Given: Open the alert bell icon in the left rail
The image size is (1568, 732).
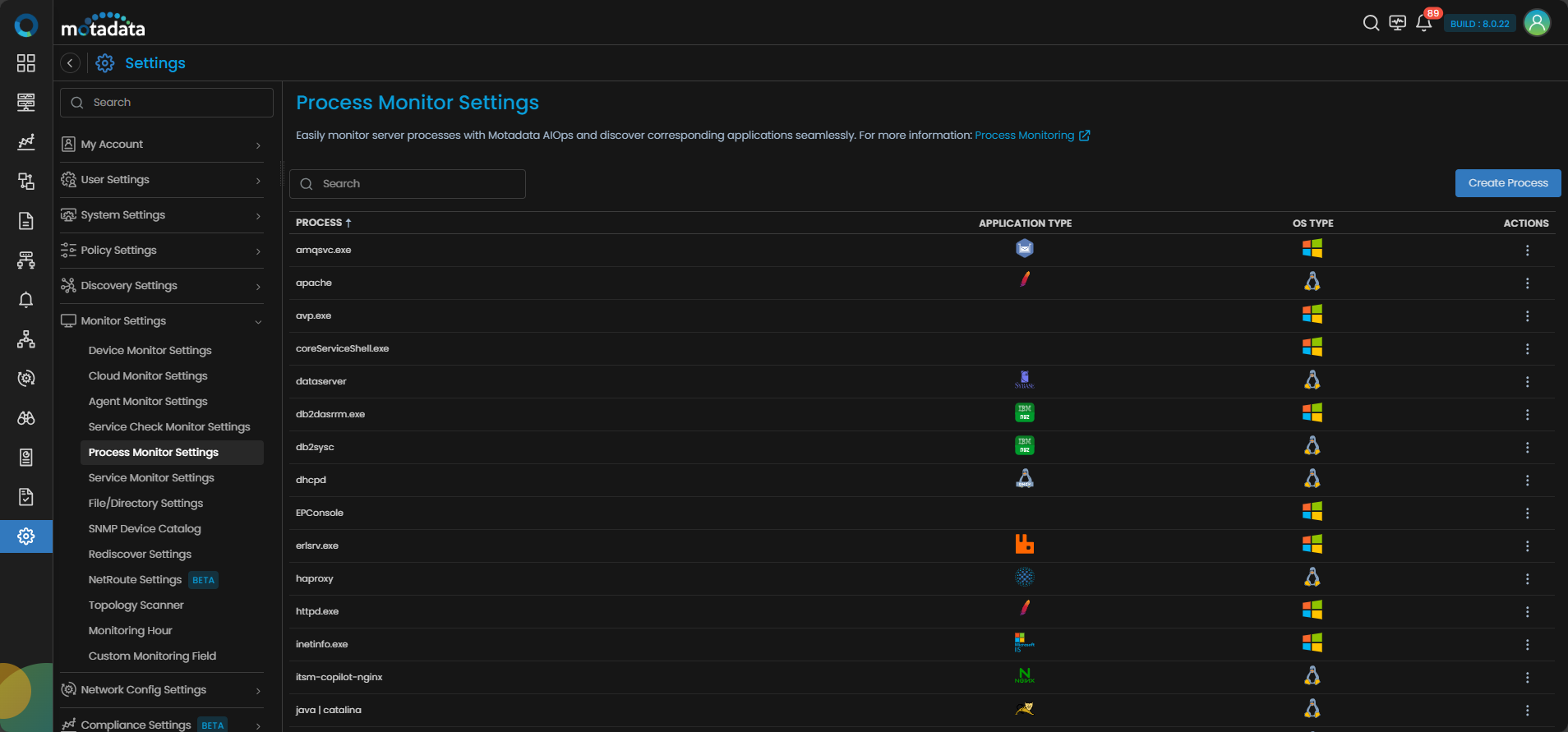Looking at the screenshot, I should coord(26,300).
